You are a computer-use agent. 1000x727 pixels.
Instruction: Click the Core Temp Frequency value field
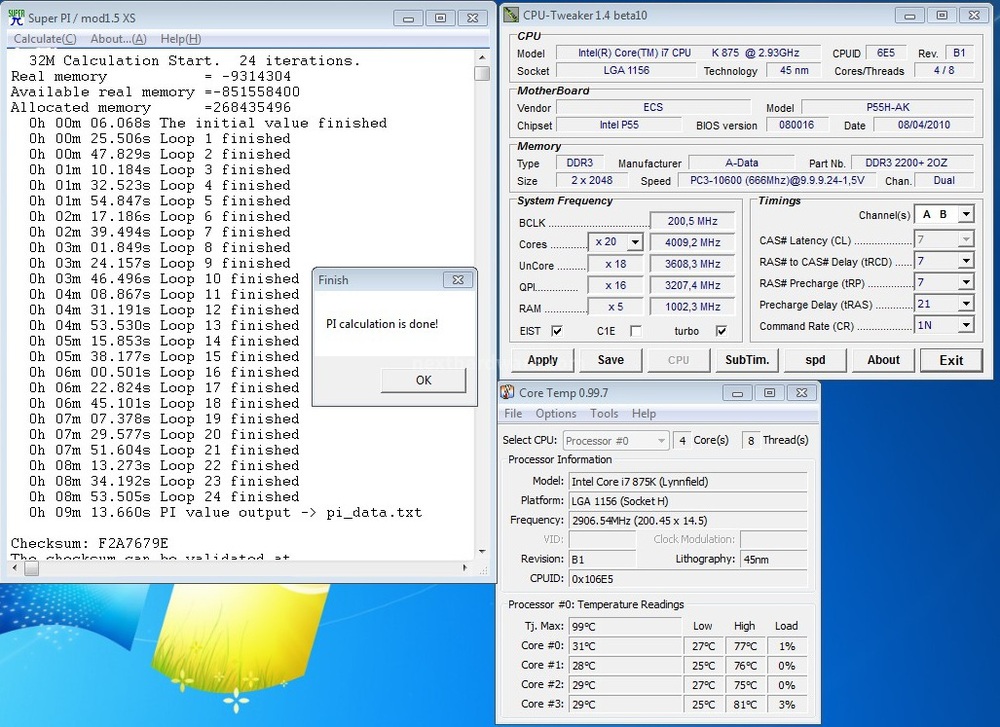[688, 520]
